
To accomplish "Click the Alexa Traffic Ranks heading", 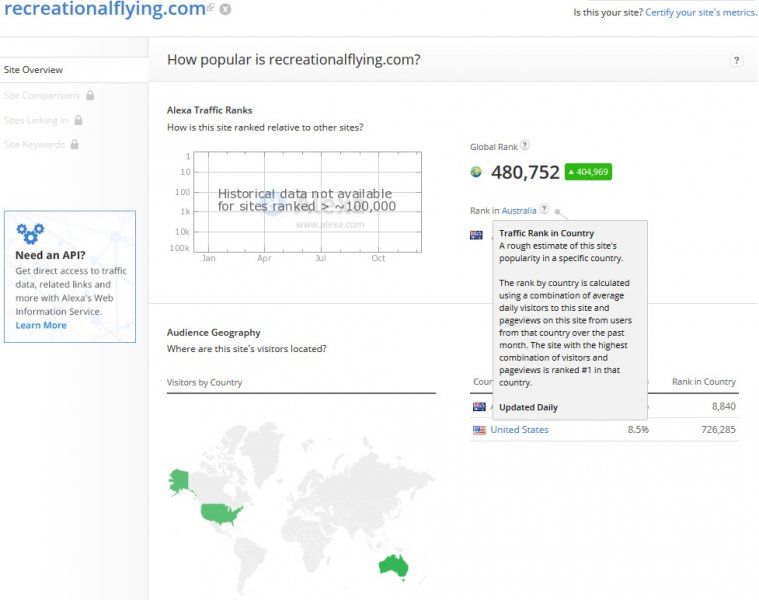I will point(210,110).
